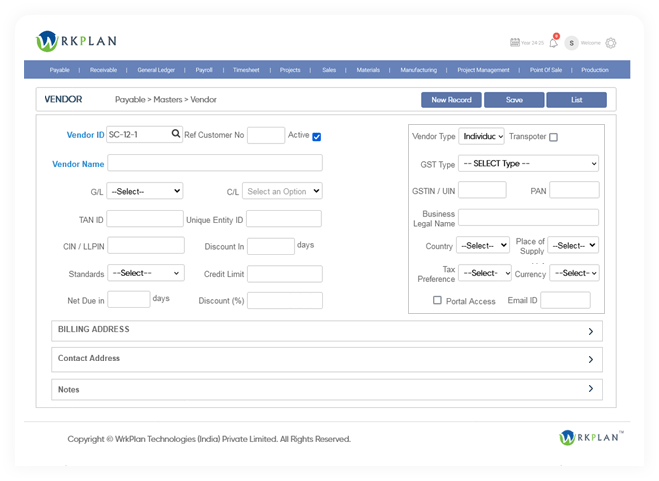Open the Production menu
The image size is (659, 481).
[595, 70]
